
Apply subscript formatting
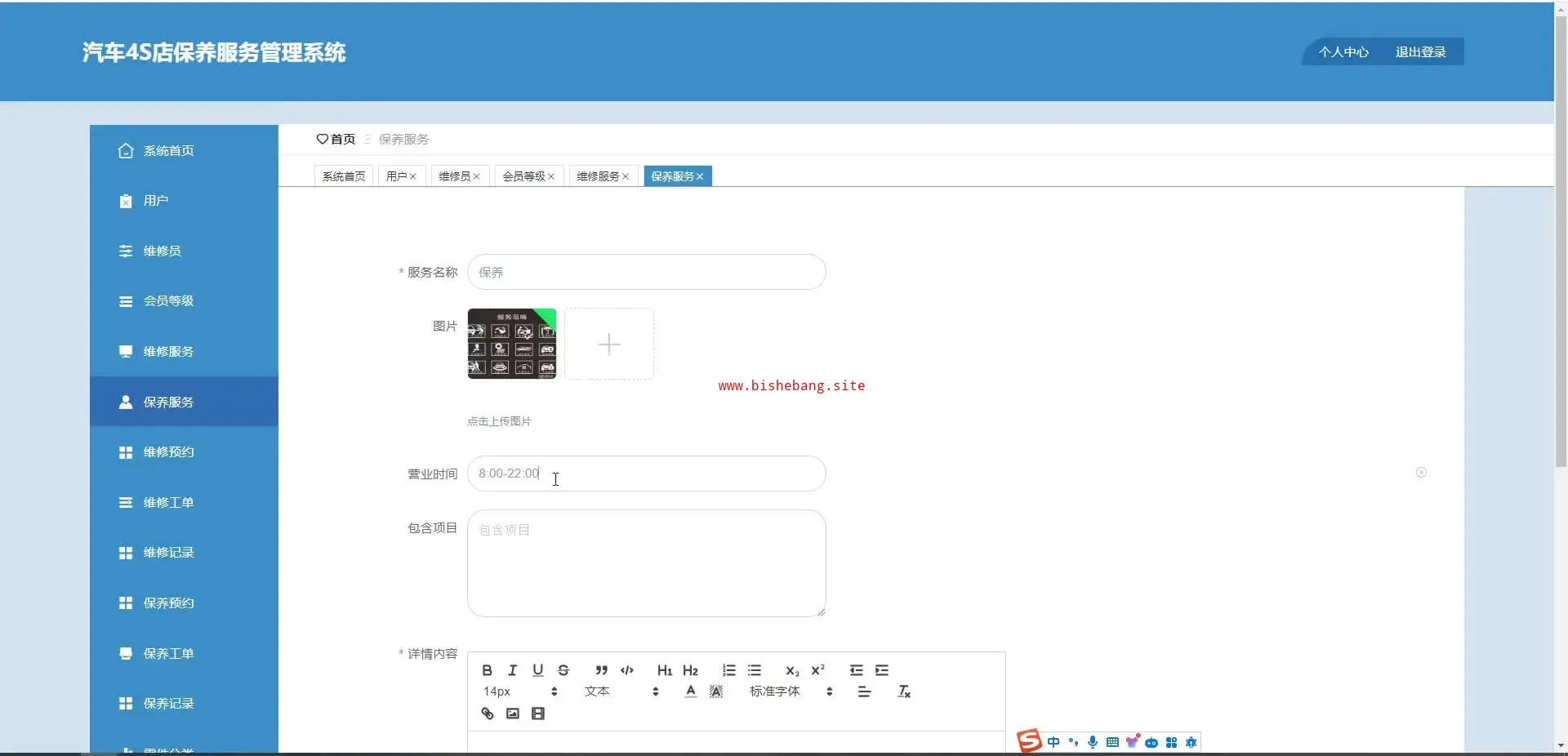point(792,670)
